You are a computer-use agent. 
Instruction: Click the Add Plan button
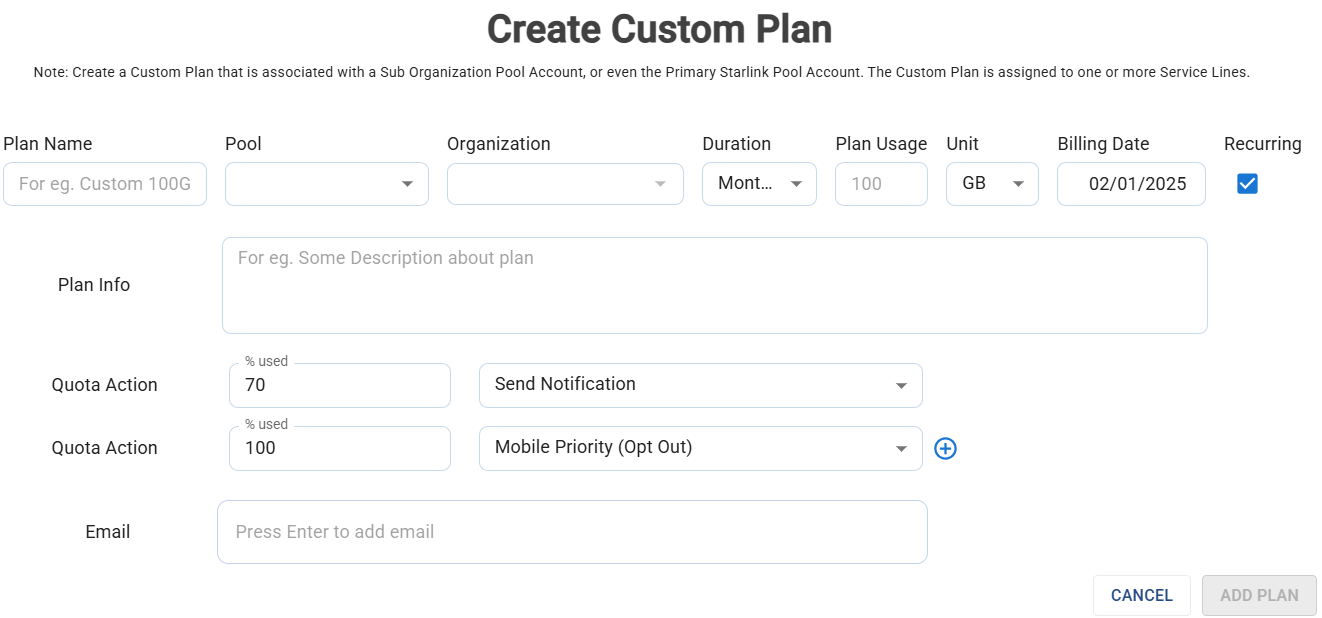pos(1259,595)
